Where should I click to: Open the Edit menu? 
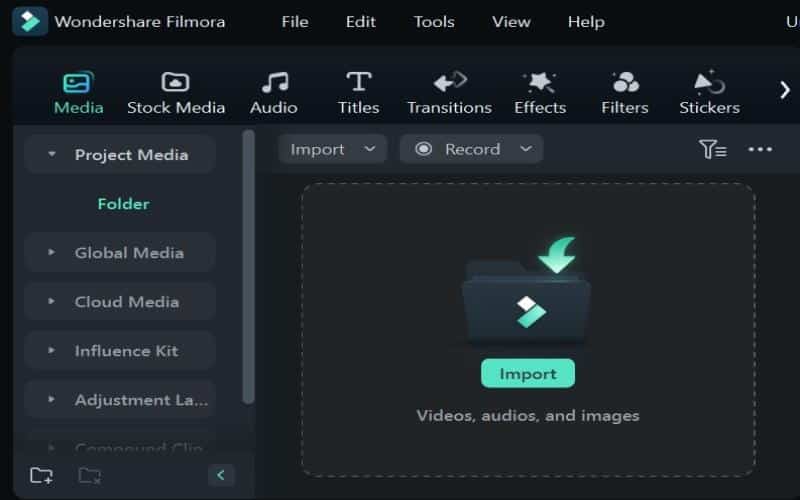(361, 22)
